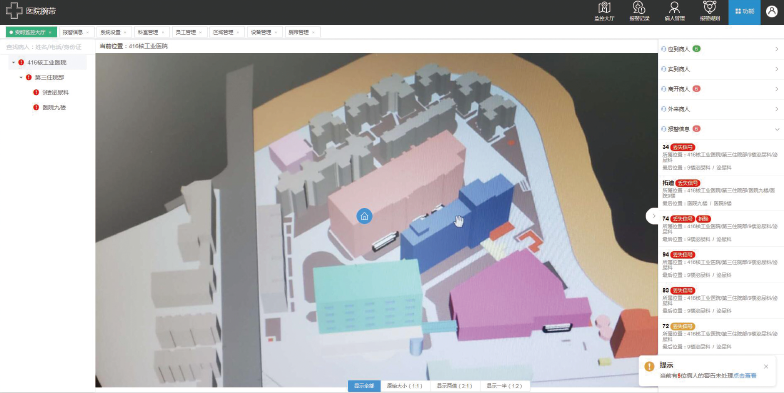The width and height of the screenshot is (784, 393).
Task: Click the hospital cross logo
Action: [x=14, y=10]
